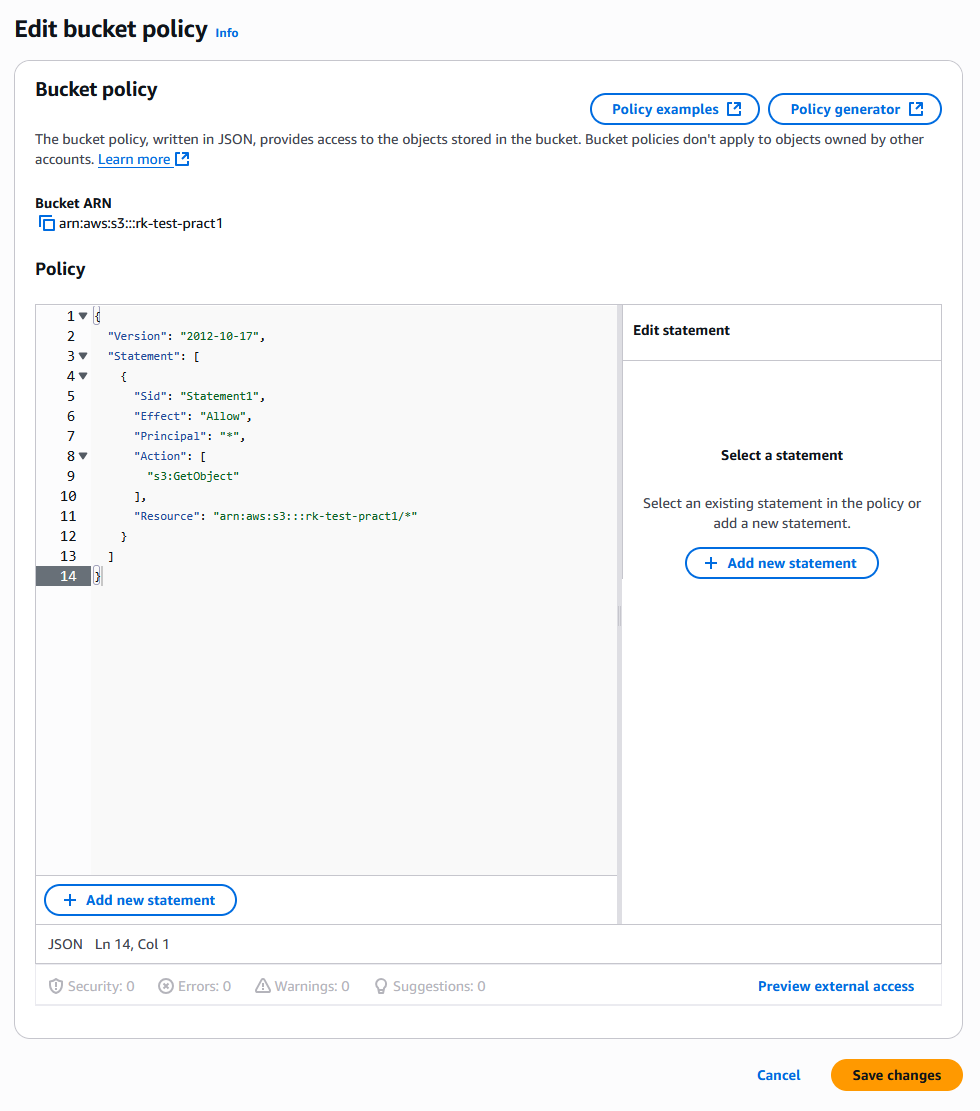Collapse the Statement array at line 3

(83, 356)
